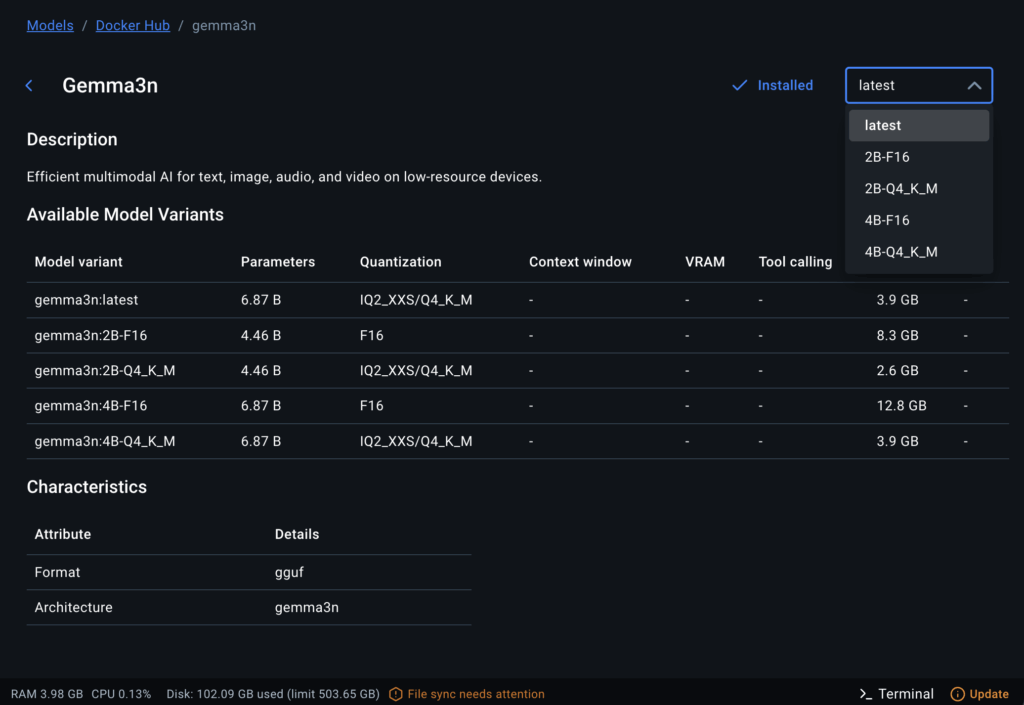Click the Disk usage status entry

pos(273,694)
